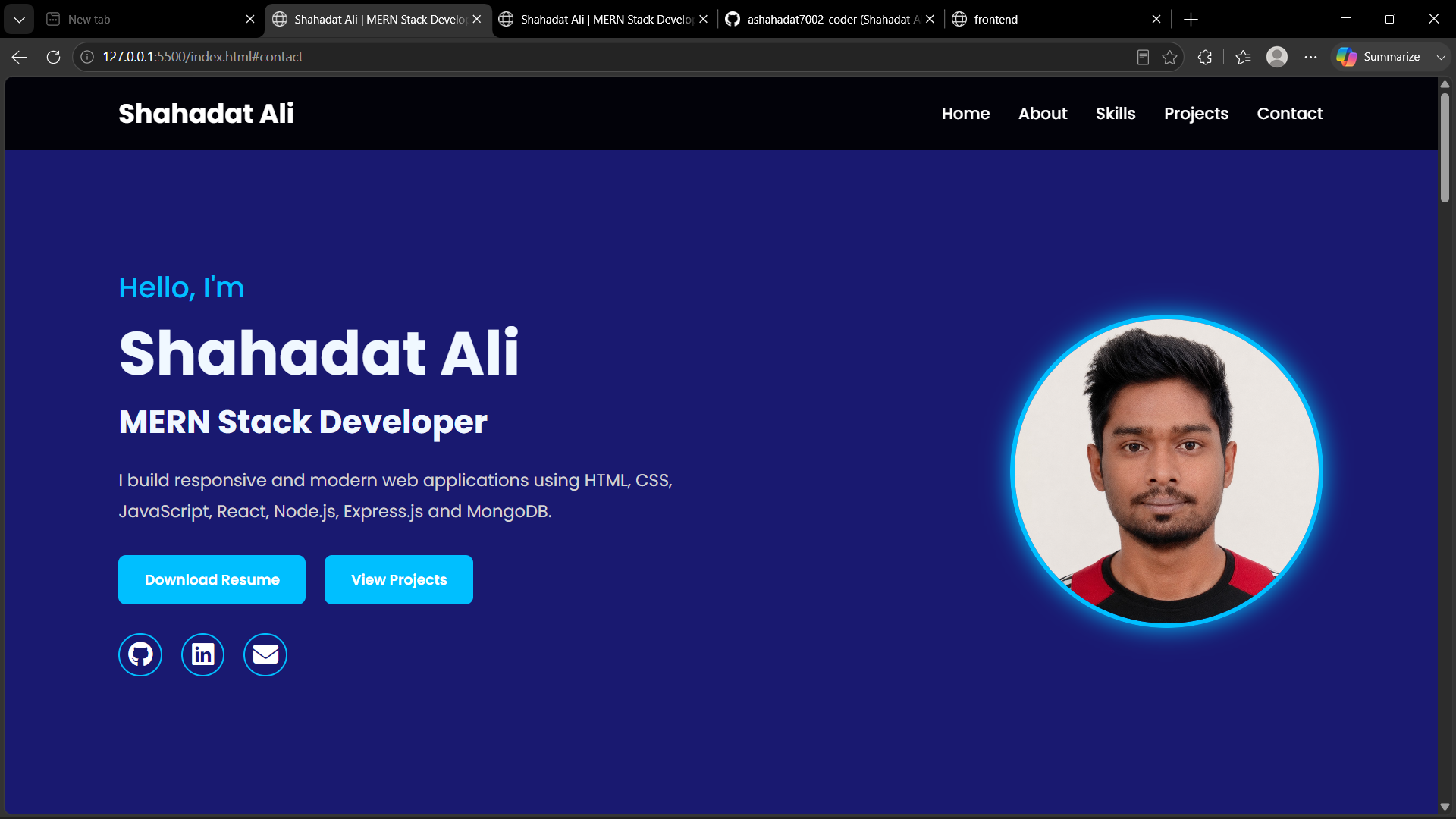Expand the Summarize dropdown arrow

(x=1441, y=57)
